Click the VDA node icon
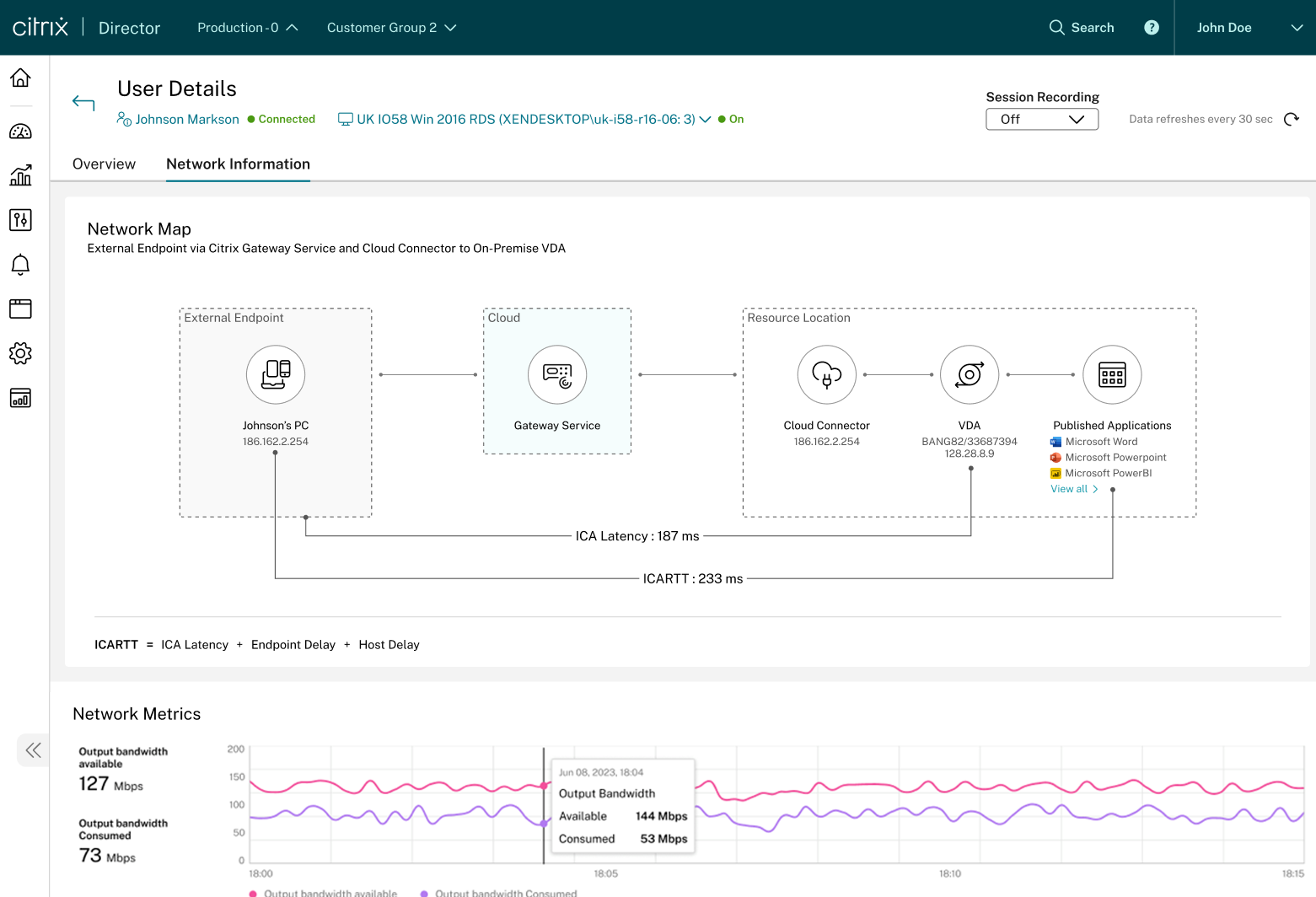This screenshot has height=897, width=1316. coord(970,374)
